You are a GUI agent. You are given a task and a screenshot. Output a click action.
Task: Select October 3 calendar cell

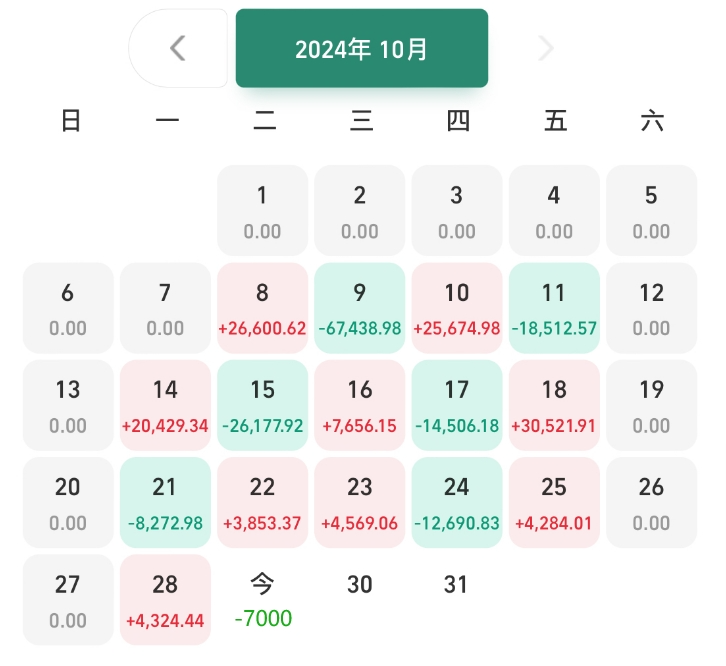pyautogui.click(x=457, y=210)
